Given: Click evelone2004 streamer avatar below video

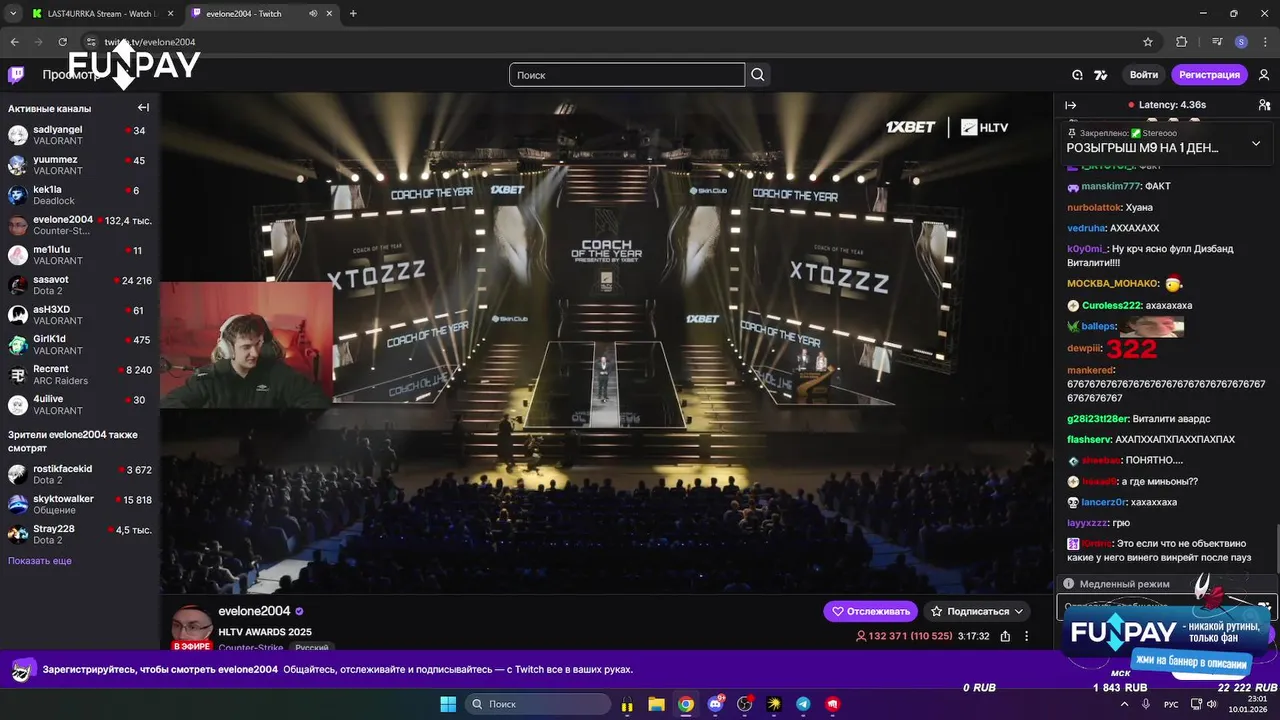Looking at the screenshot, I should click(x=190, y=627).
